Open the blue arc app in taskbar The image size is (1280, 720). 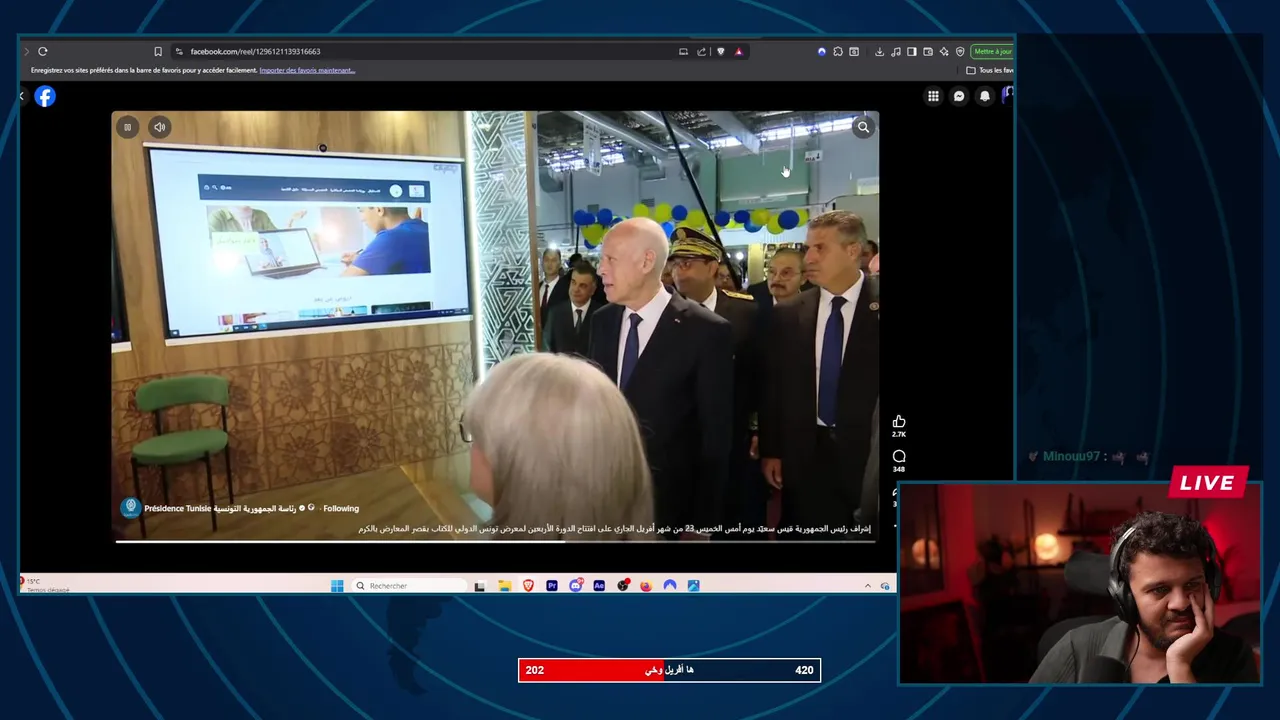tap(670, 586)
